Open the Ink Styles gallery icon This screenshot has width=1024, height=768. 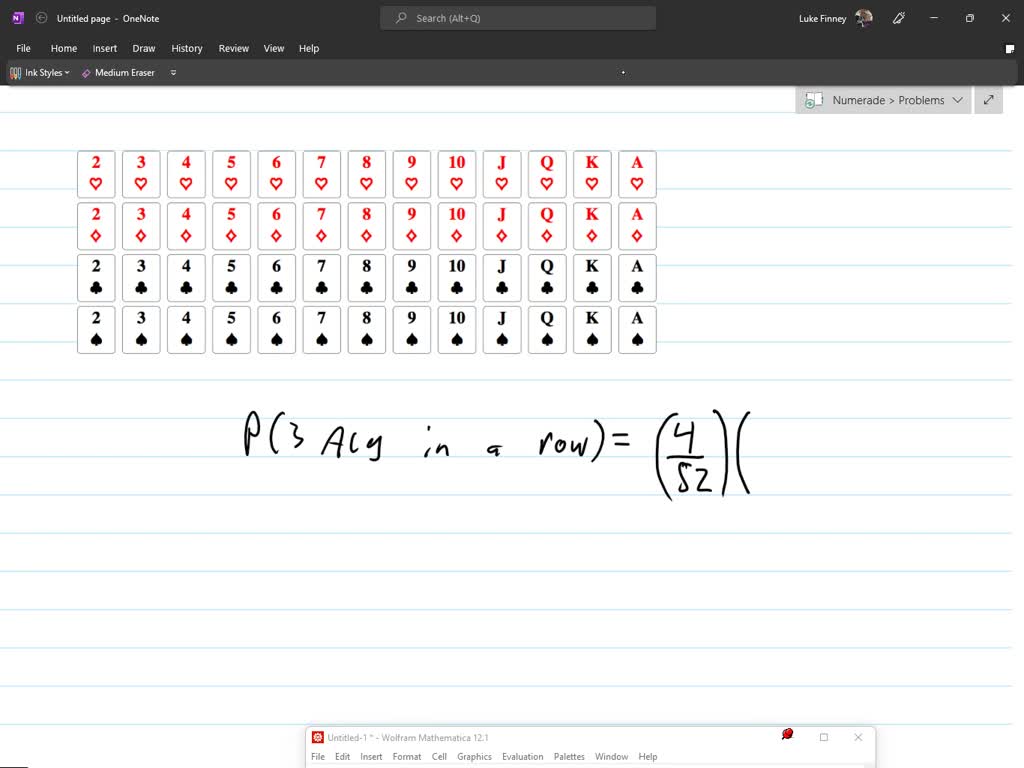(x=15, y=72)
